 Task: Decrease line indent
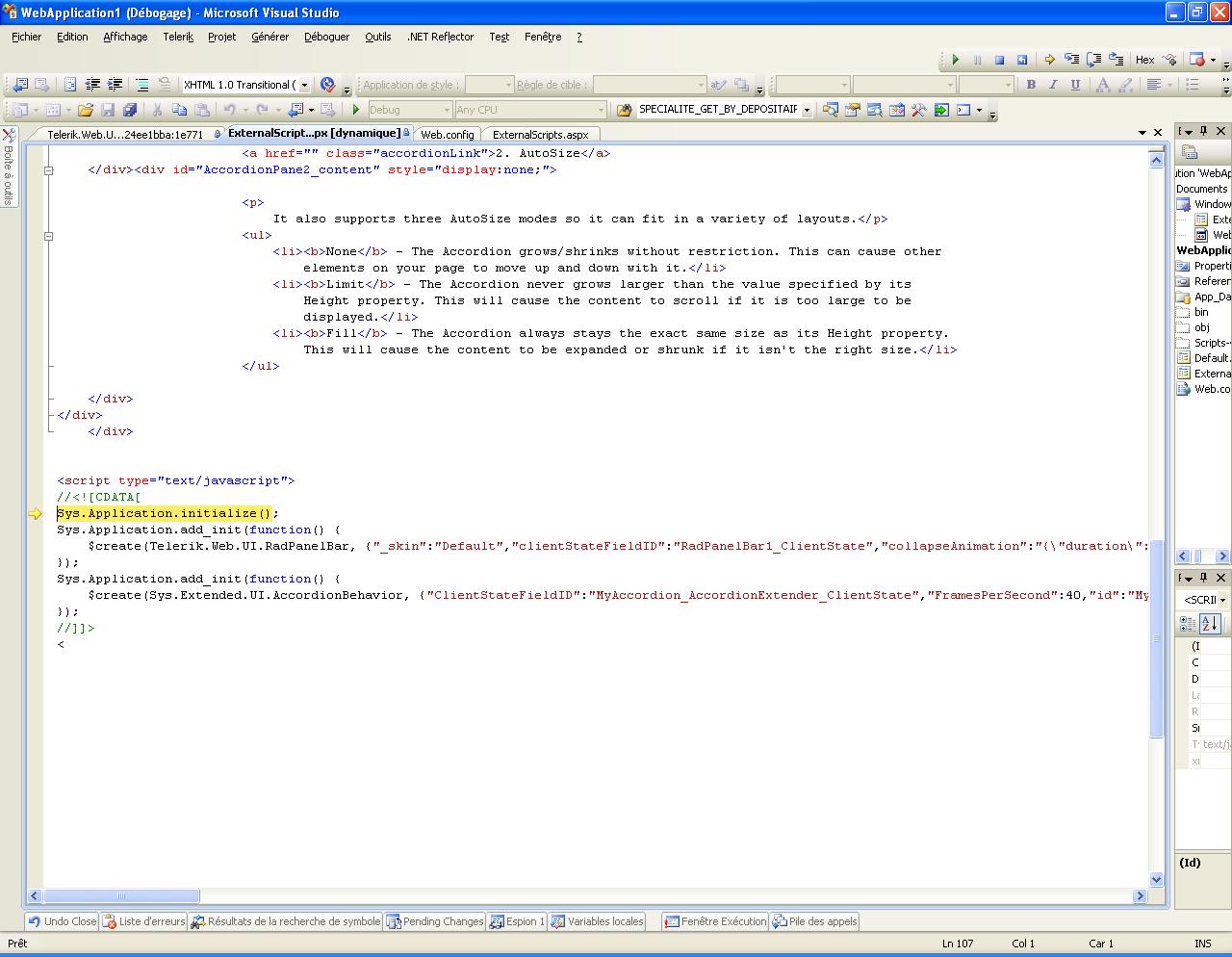point(92,85)
